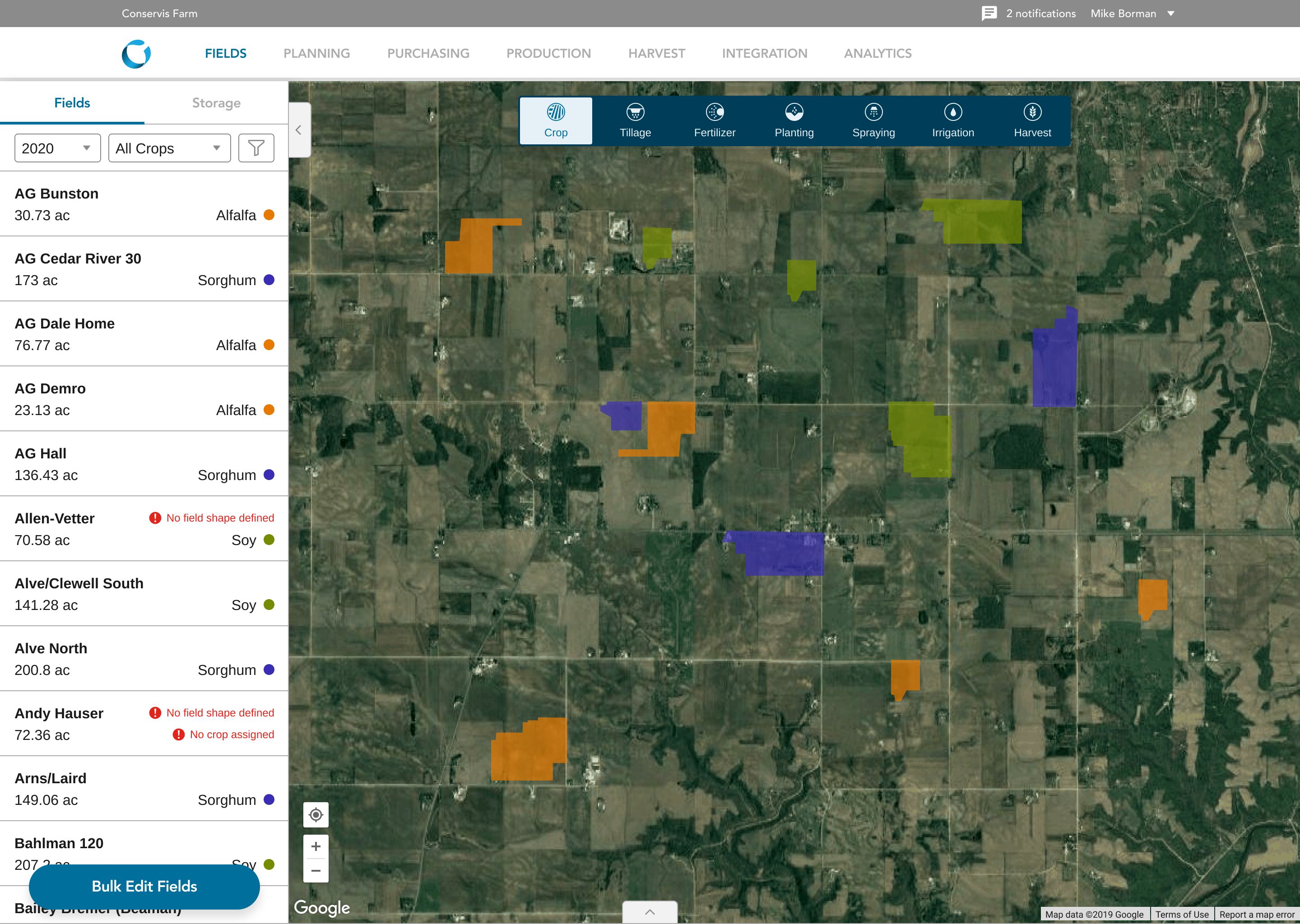Select the AG Hall field row

tap(144, 464)
